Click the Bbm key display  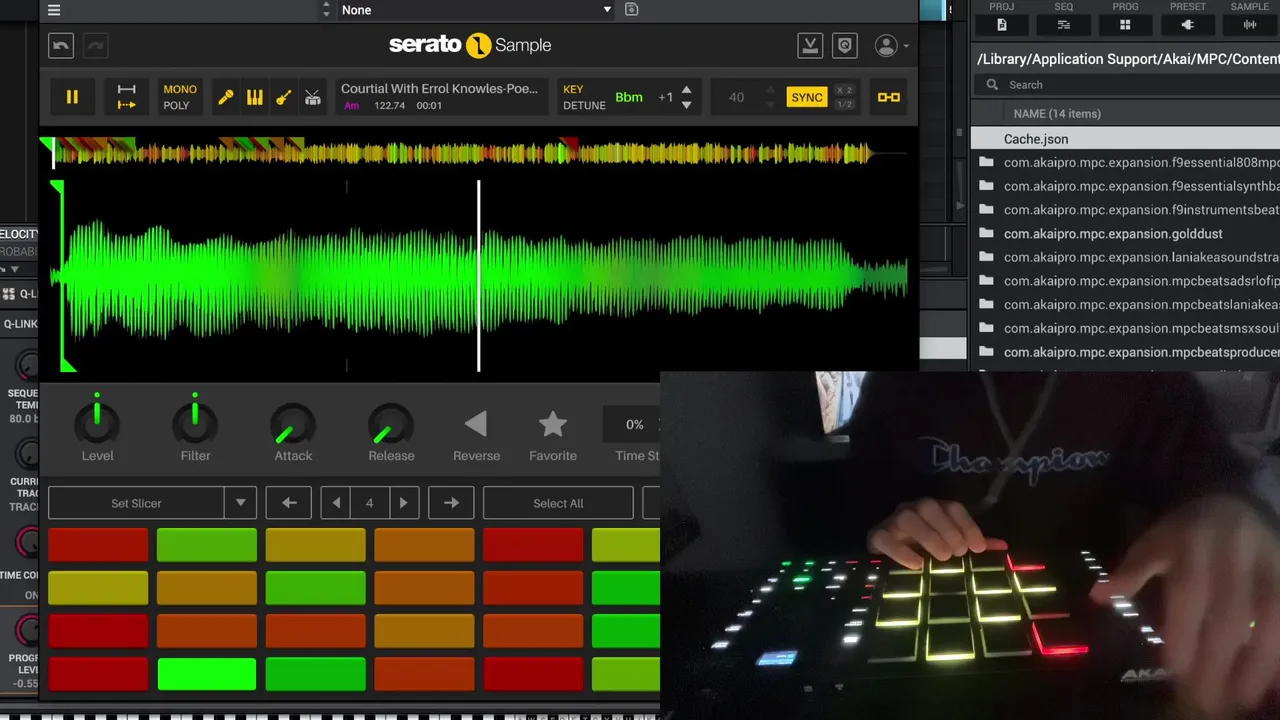[629, 97]
